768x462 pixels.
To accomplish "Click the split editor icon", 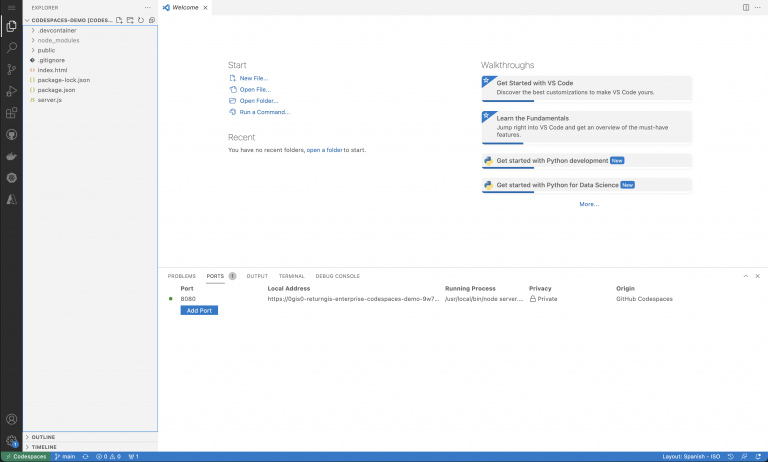I will click(x=745, y=7).
